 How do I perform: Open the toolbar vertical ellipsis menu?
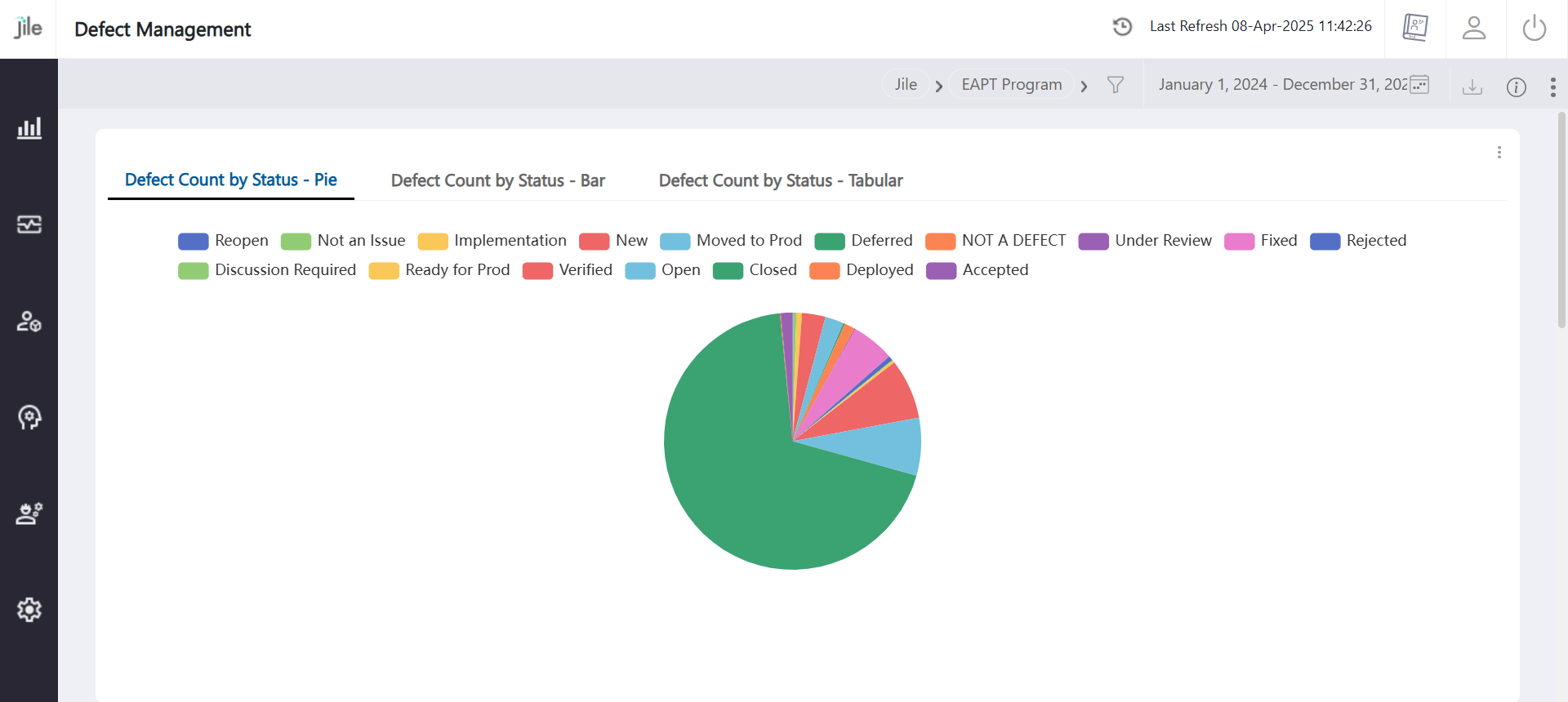coord(1552,87)
